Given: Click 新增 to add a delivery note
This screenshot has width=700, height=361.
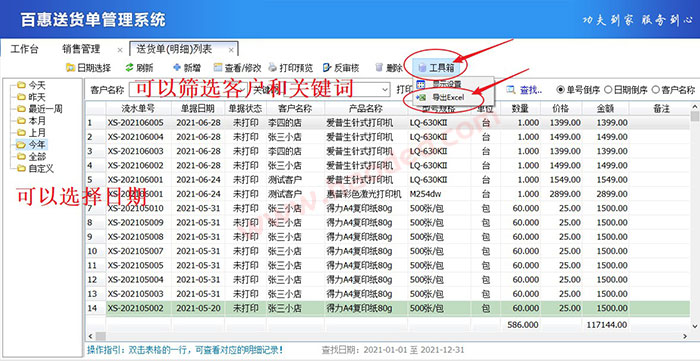Looking at the screenshot, I should coord(187,68).
